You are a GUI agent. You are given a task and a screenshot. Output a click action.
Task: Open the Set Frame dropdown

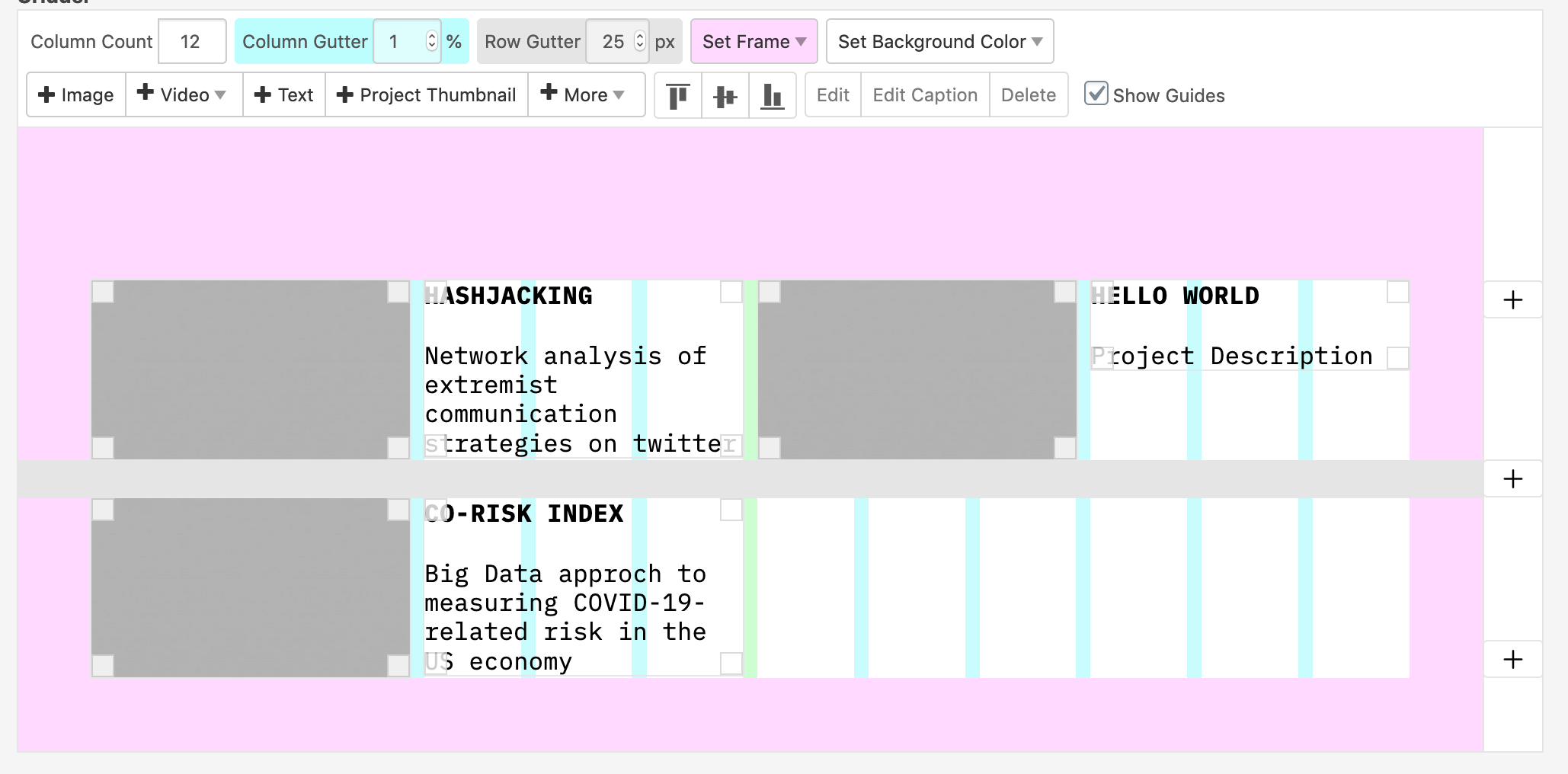click(x=754, y=42)
